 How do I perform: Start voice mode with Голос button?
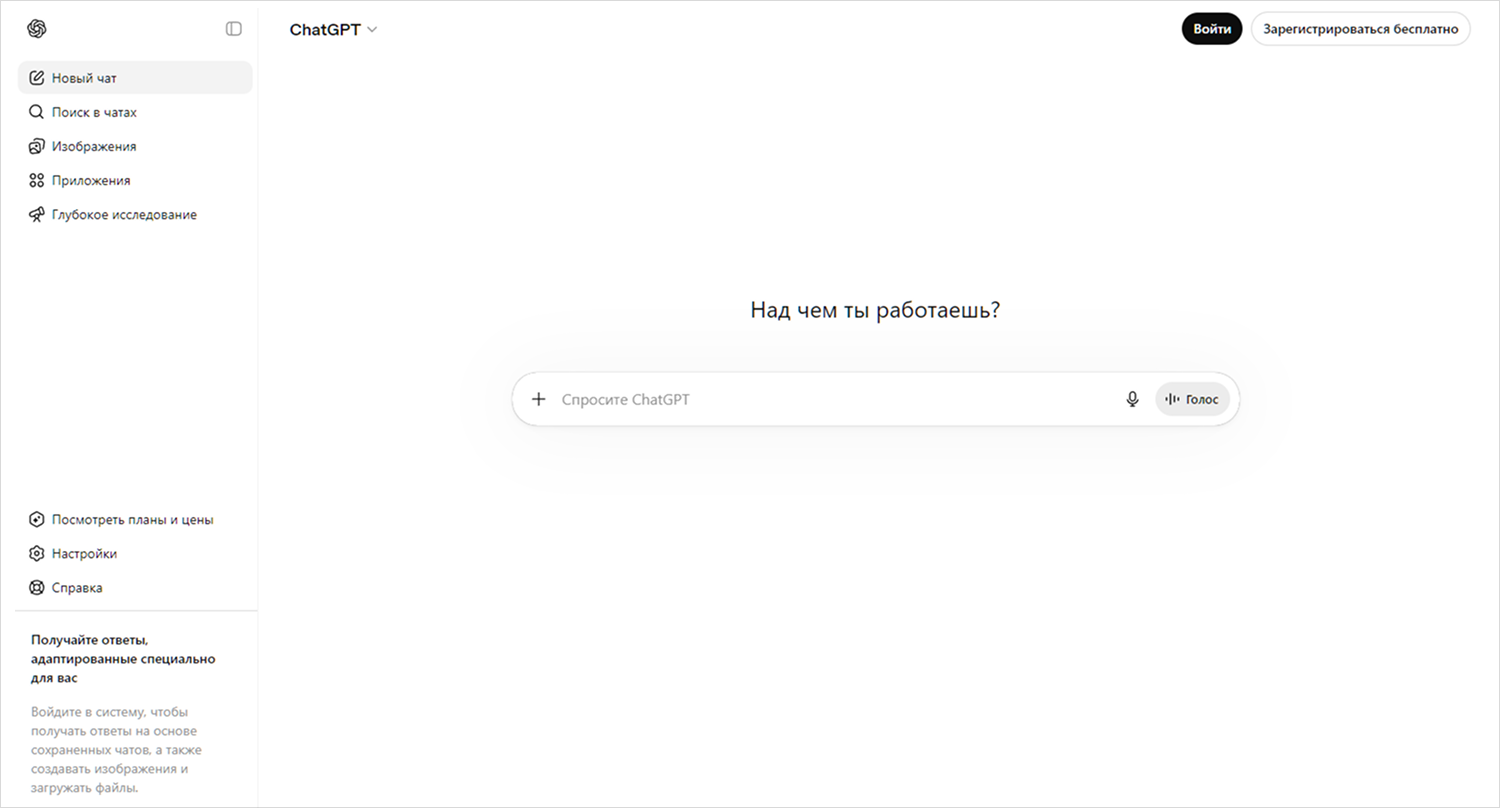pyautogui.click(x=1192, y=399)
